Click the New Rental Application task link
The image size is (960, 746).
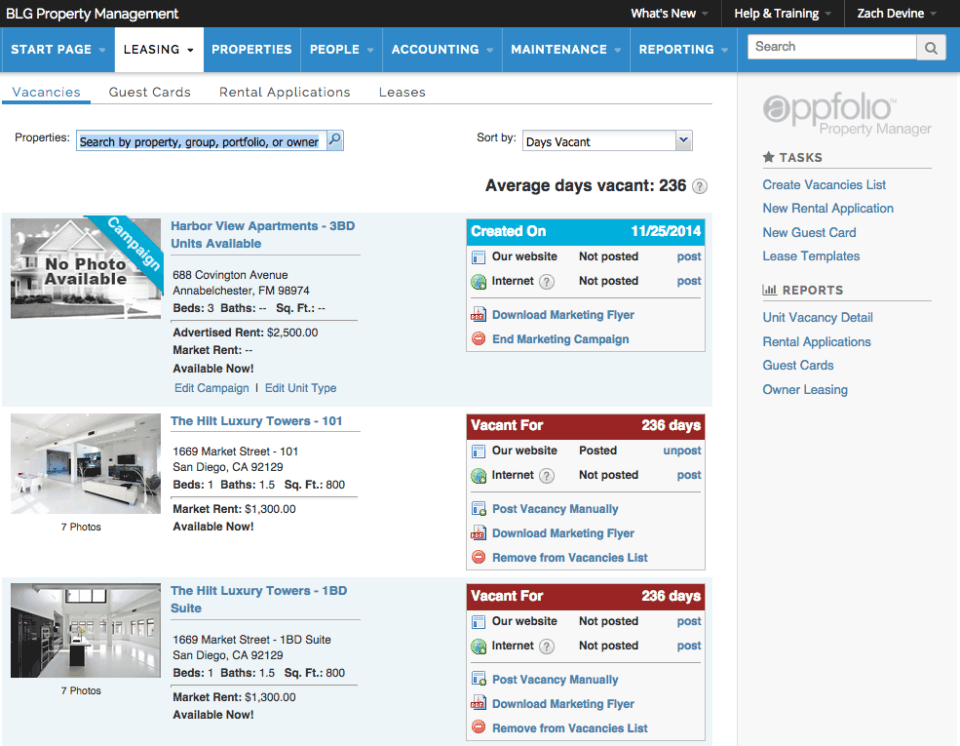[x=828, y=208]
